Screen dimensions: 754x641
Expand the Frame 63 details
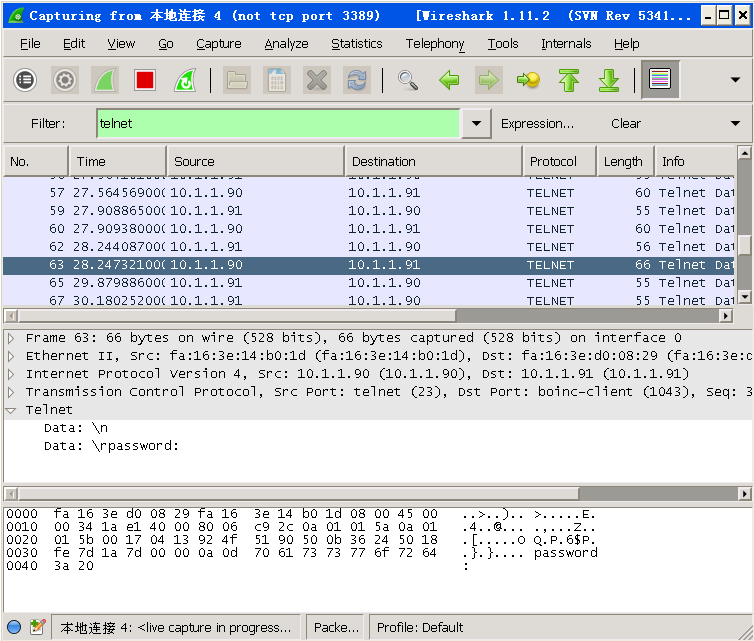click(x=11, y=338)
